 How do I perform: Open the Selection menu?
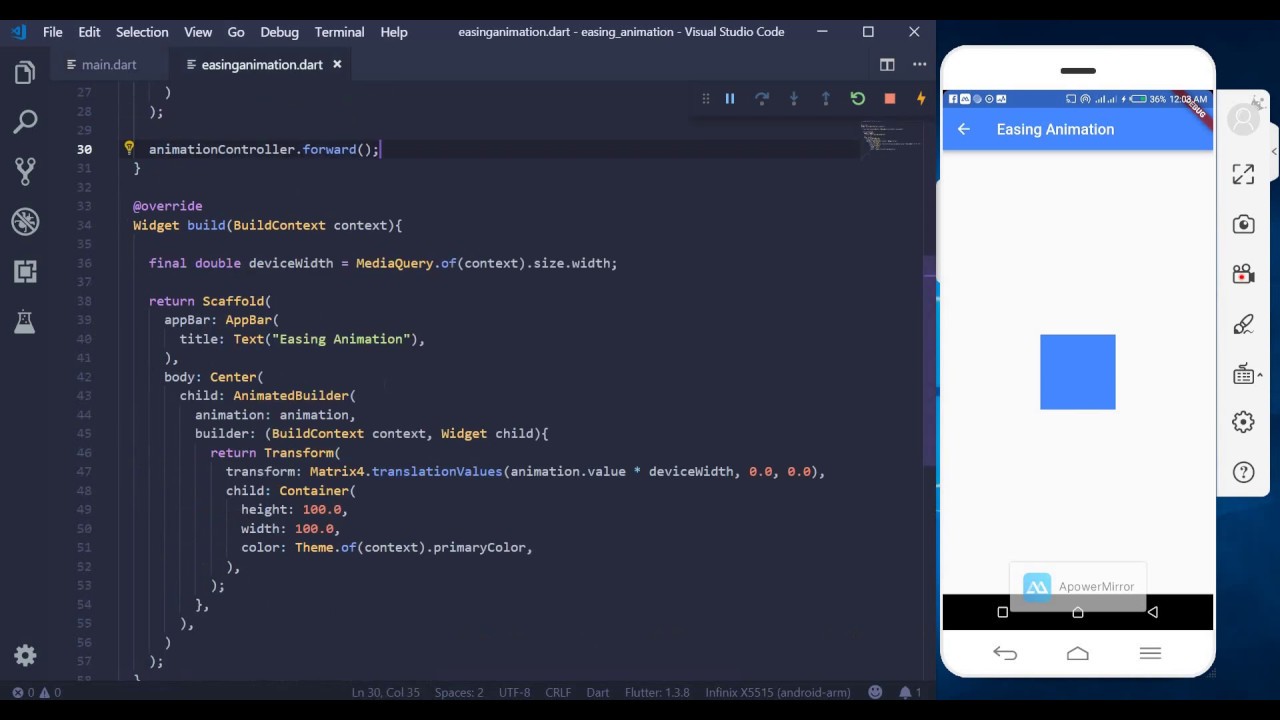pos(142,32)
